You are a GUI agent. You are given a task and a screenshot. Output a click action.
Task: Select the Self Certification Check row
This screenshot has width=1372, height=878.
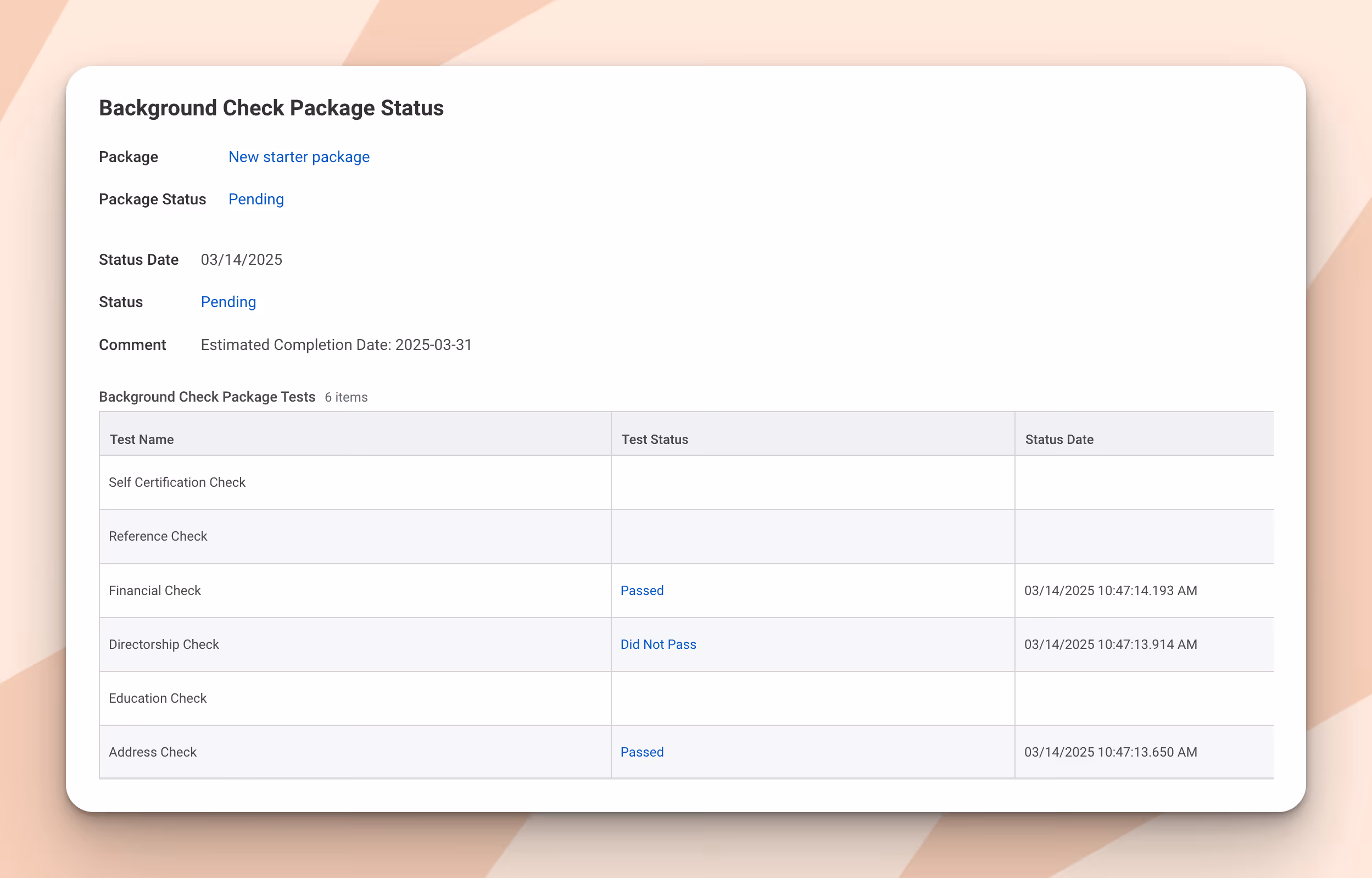(x=177, y=482)
